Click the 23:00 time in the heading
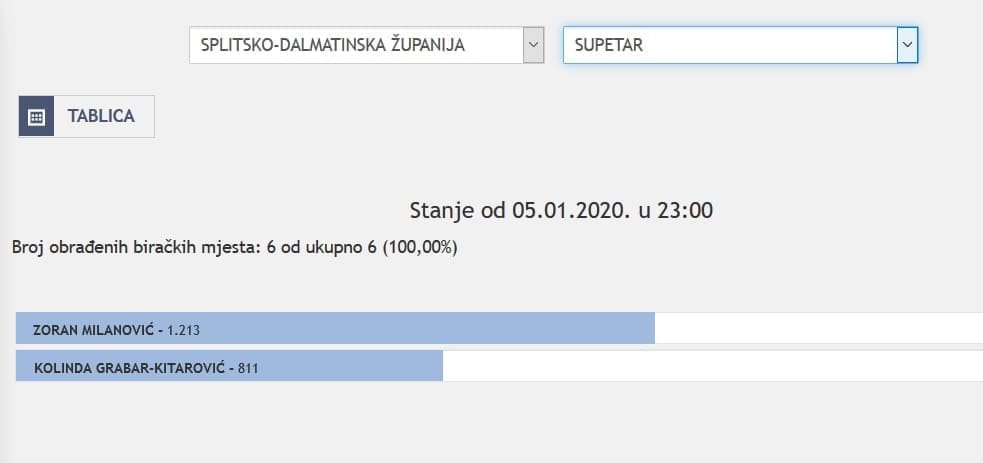Image resolution: width=983 pixels, height=463 pixels. (x=691, y=210)
